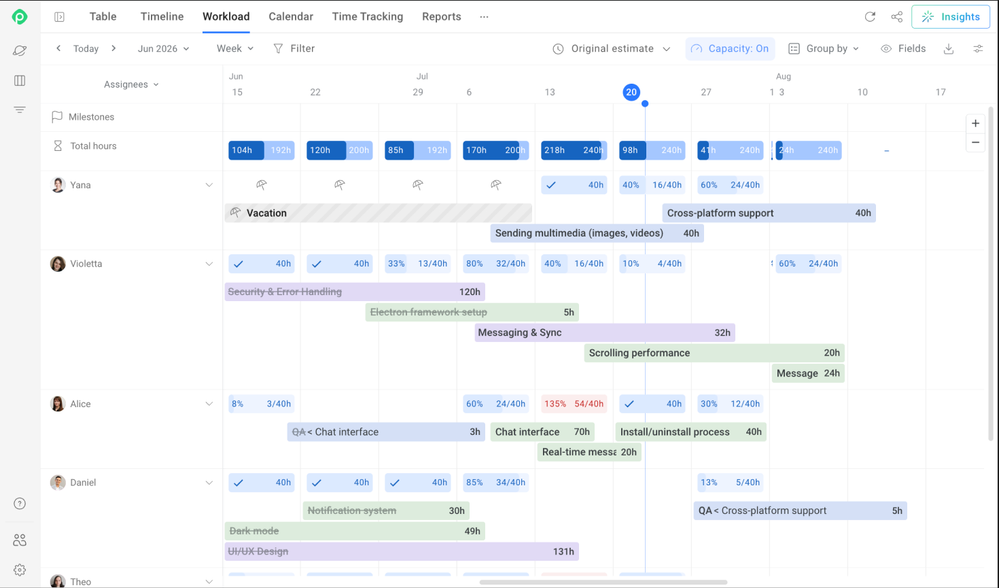Image resolution: width=999 pixels, height=588 pixels.
Task: Open the help question mark icon
Action: (20, 504)
